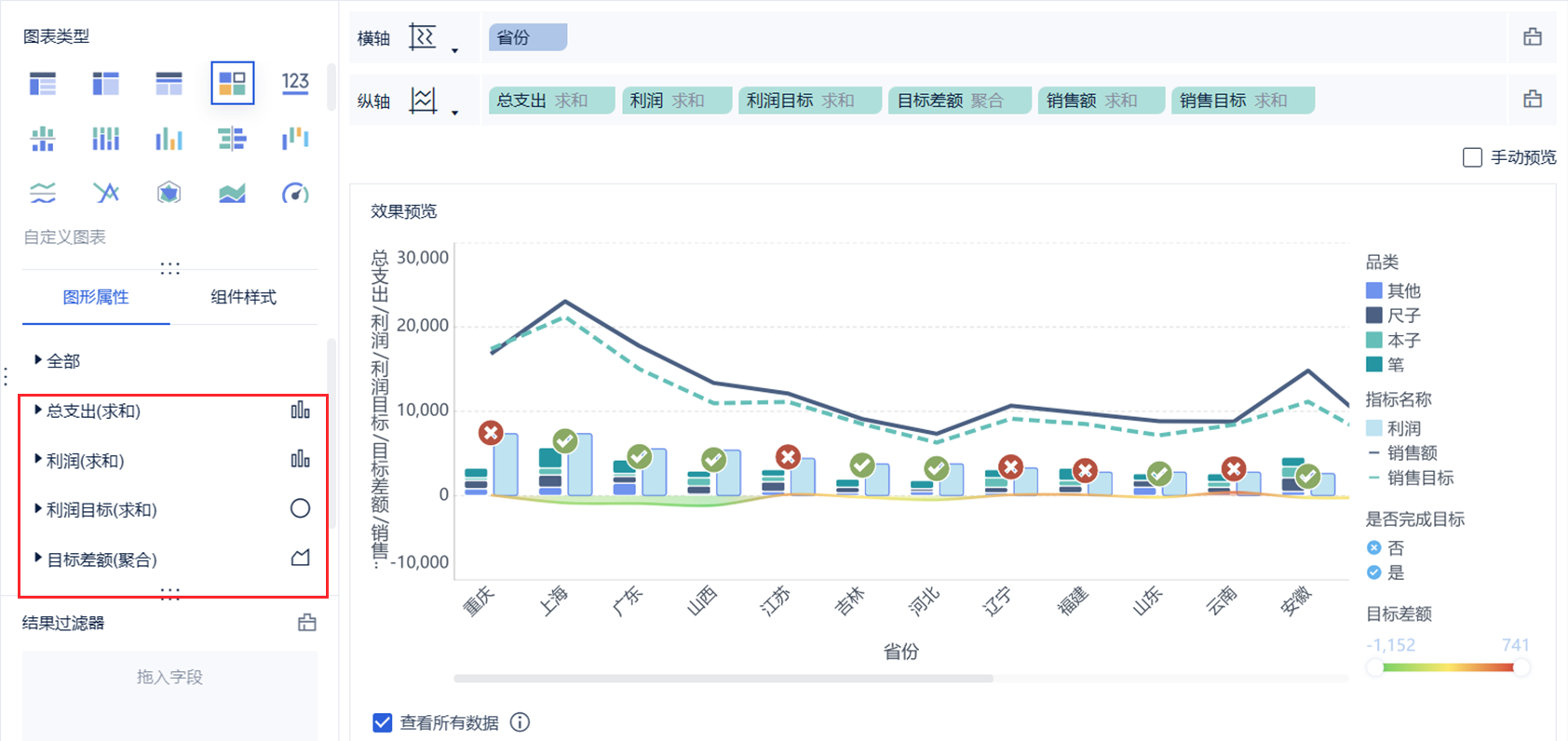Toggle the 否 legend entry
The height and width of the screenshot is (741, 1568).
click(1386, 547)
